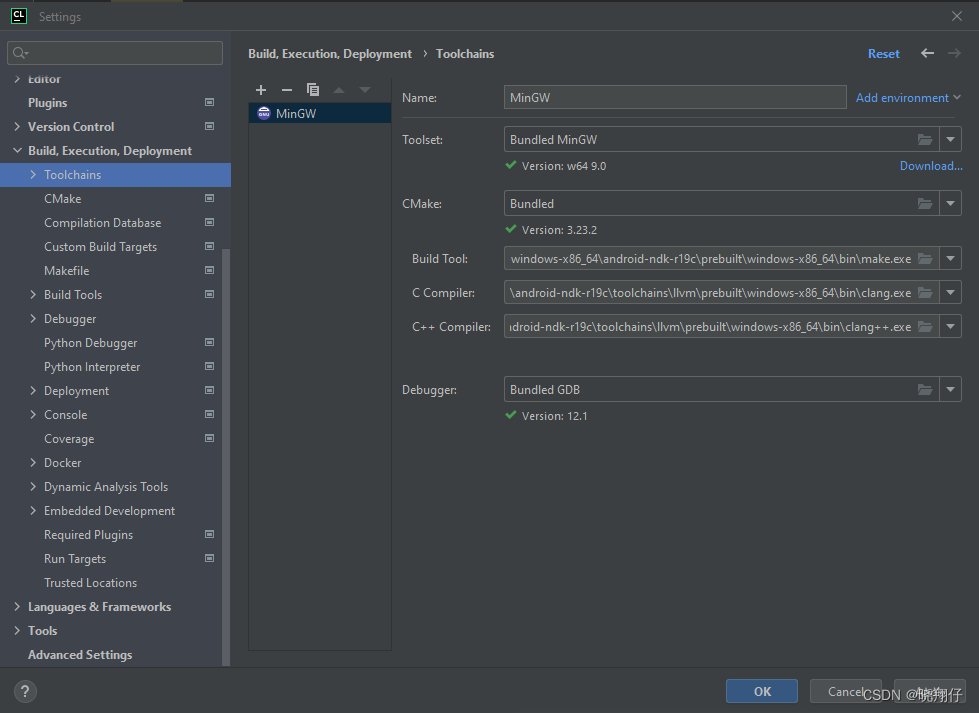Copy the selected toolchain
Viewport: 979px width, 713px height.
pyautogui.click(x=313, y=90)
